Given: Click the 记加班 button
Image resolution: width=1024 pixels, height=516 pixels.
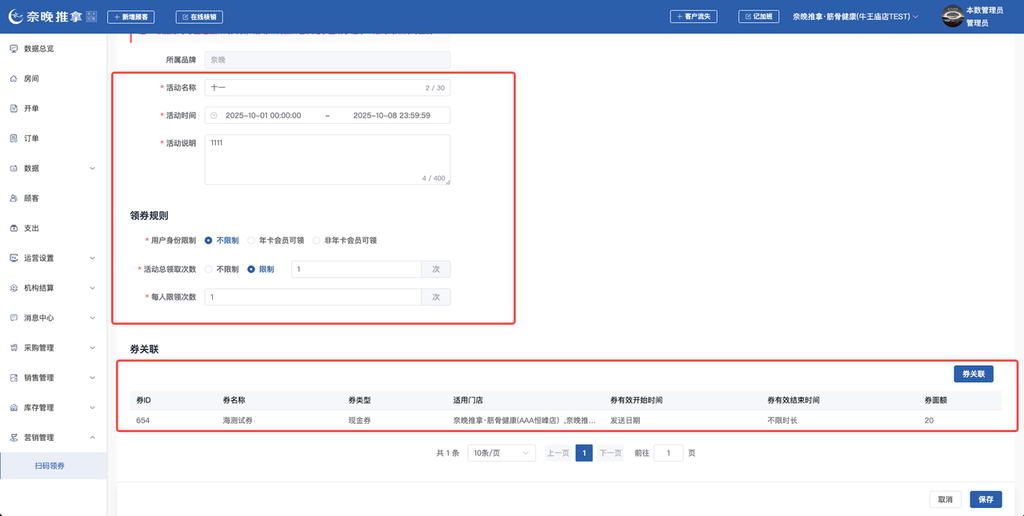Looking at the screenshot, I should (759, 16).
